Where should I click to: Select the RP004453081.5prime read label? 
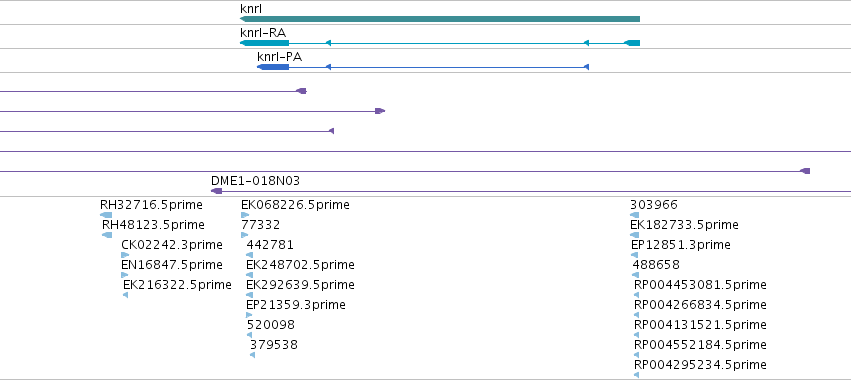point(700,285)
